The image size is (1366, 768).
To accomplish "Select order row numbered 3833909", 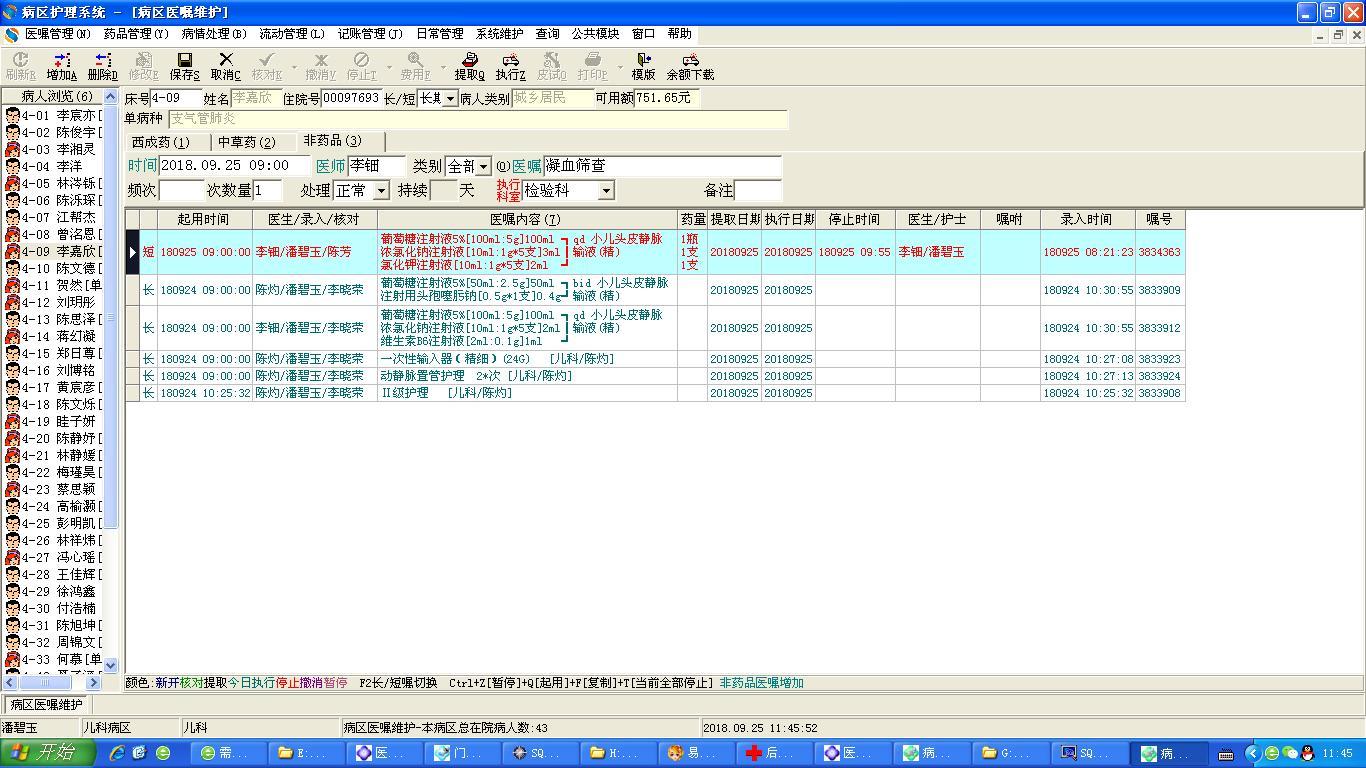I will coord(655,290).
